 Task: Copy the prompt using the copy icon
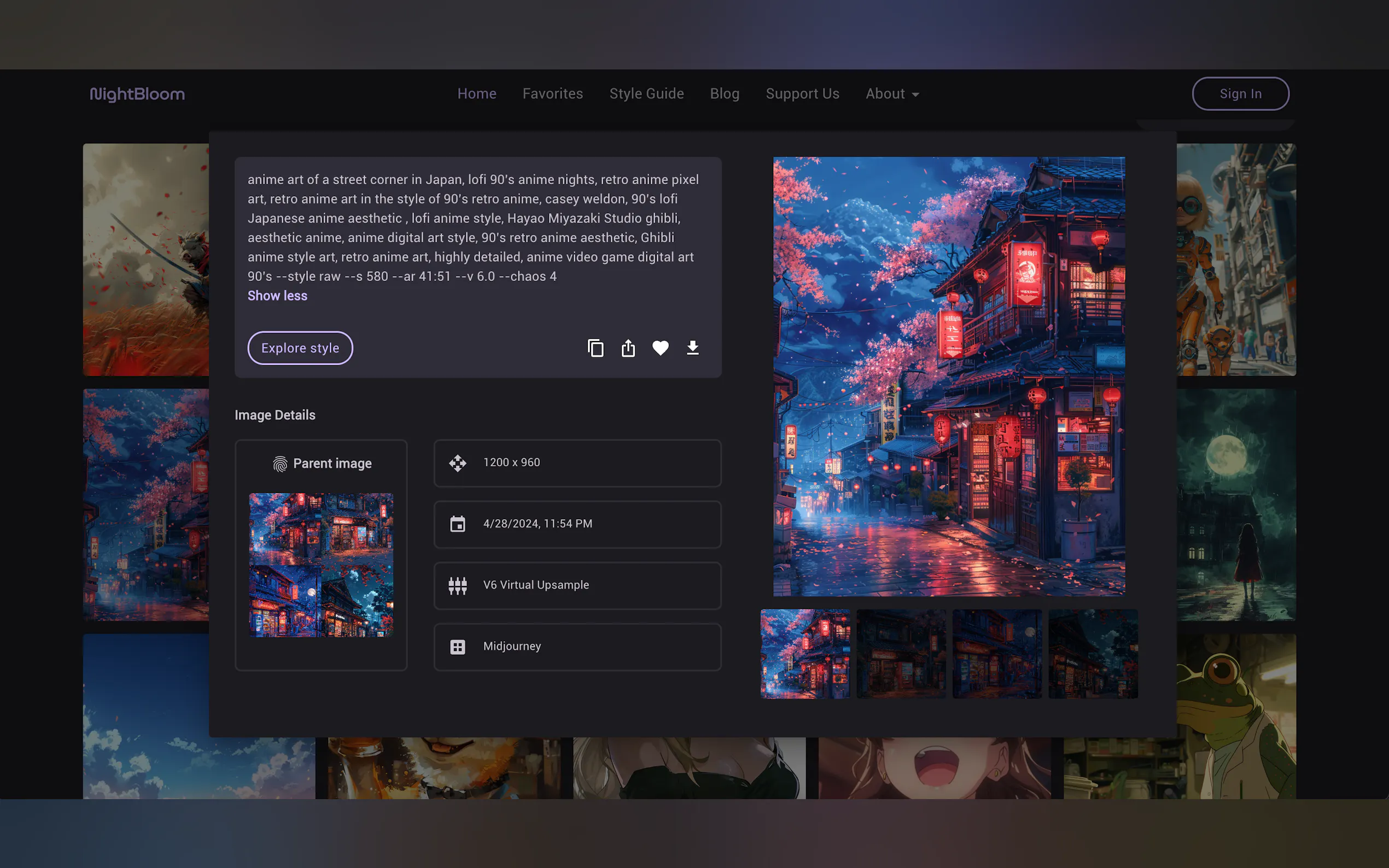click(596, 348)
